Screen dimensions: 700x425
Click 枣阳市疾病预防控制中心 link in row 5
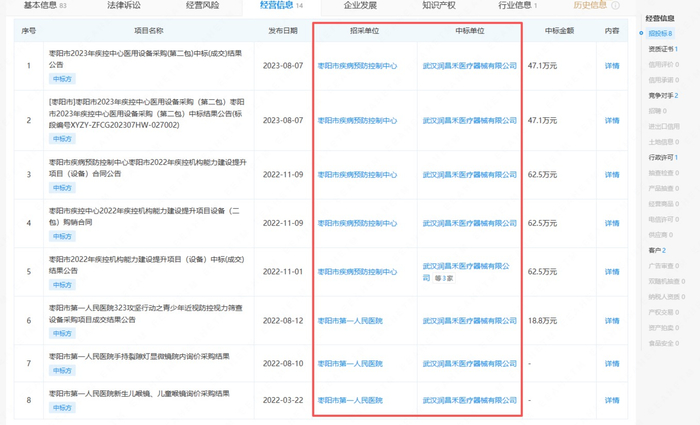point(357,272)
